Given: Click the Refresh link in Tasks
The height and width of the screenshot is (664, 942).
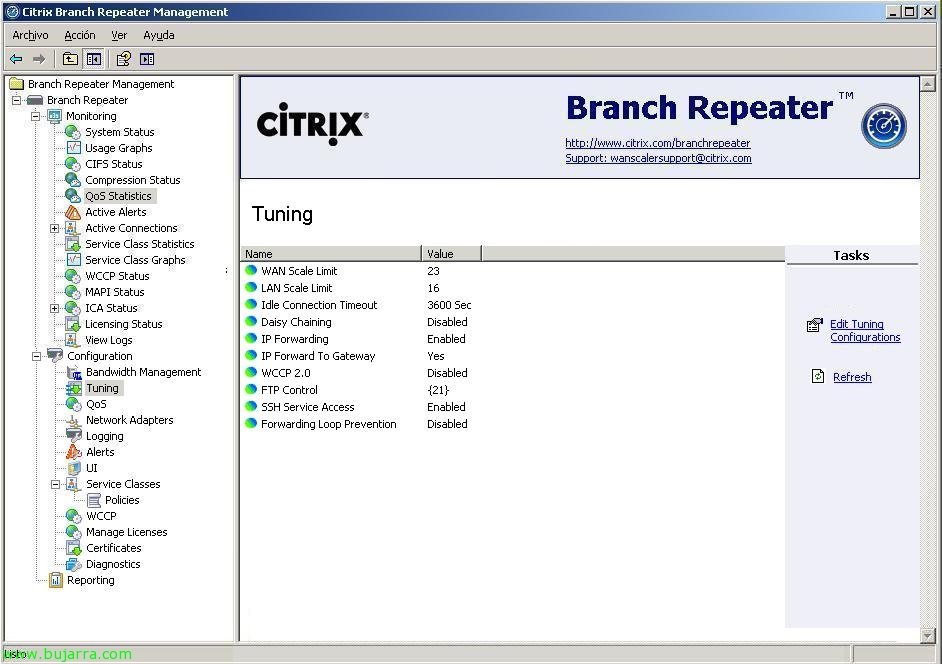Looking at the screenshot, I should coord(852,377).
